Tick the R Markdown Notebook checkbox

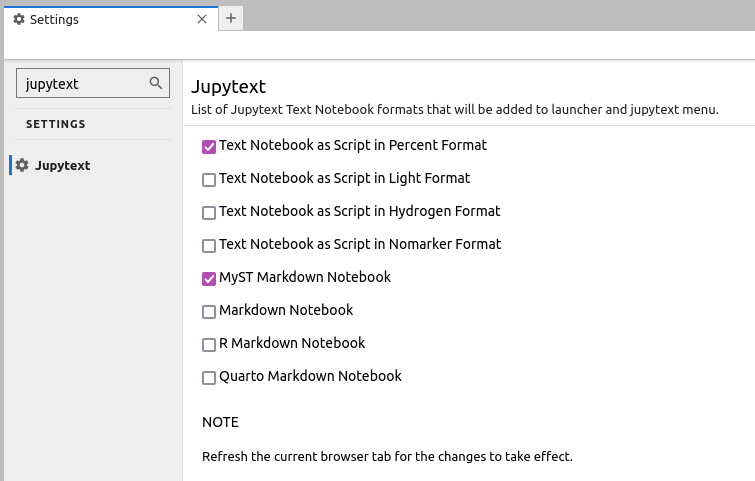click(208, 345)
